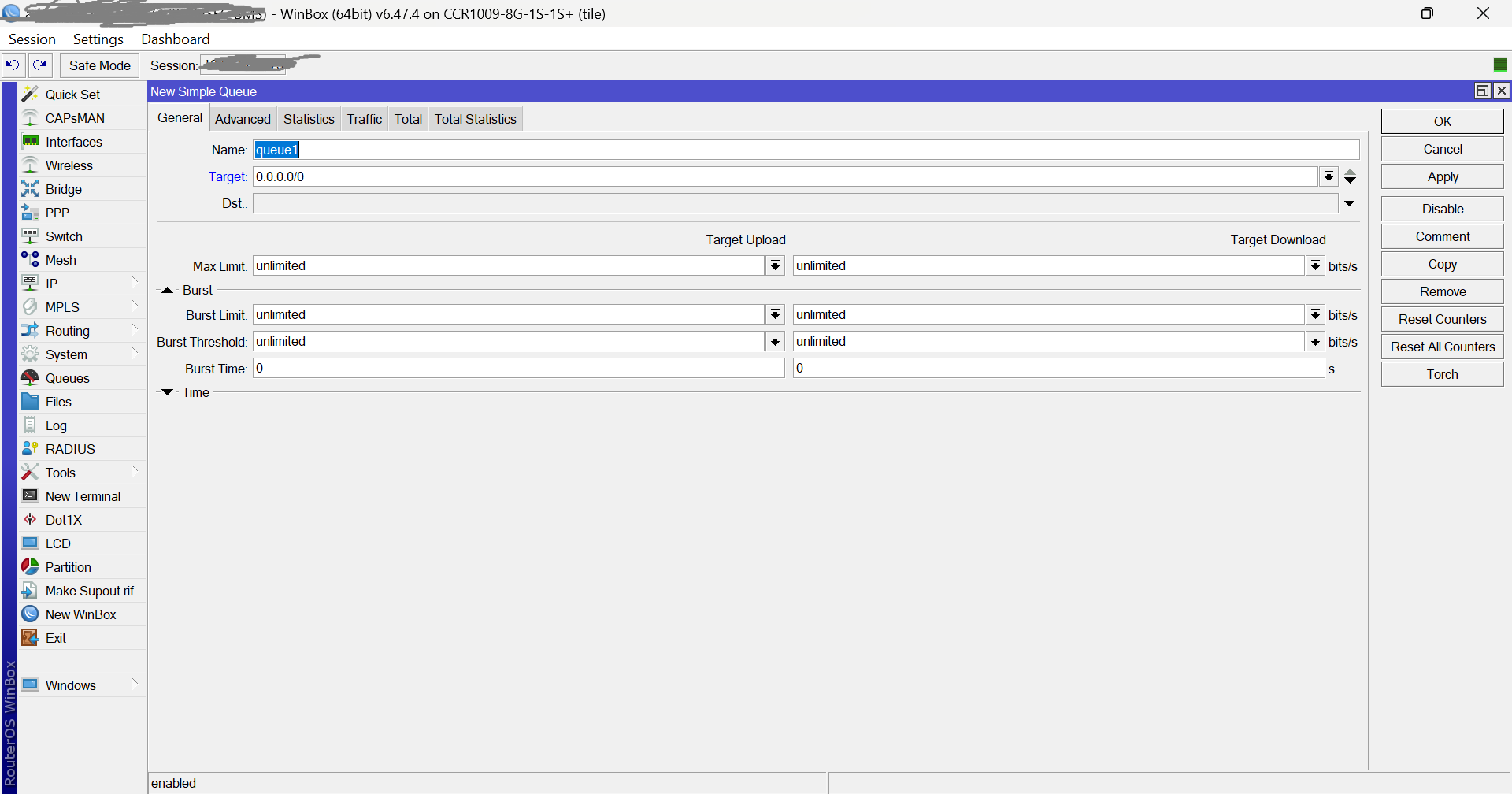Image resolution: width=1512 pixels, height=794 pixels.
Task: Click the Apply button
Action: point(1443,177)
